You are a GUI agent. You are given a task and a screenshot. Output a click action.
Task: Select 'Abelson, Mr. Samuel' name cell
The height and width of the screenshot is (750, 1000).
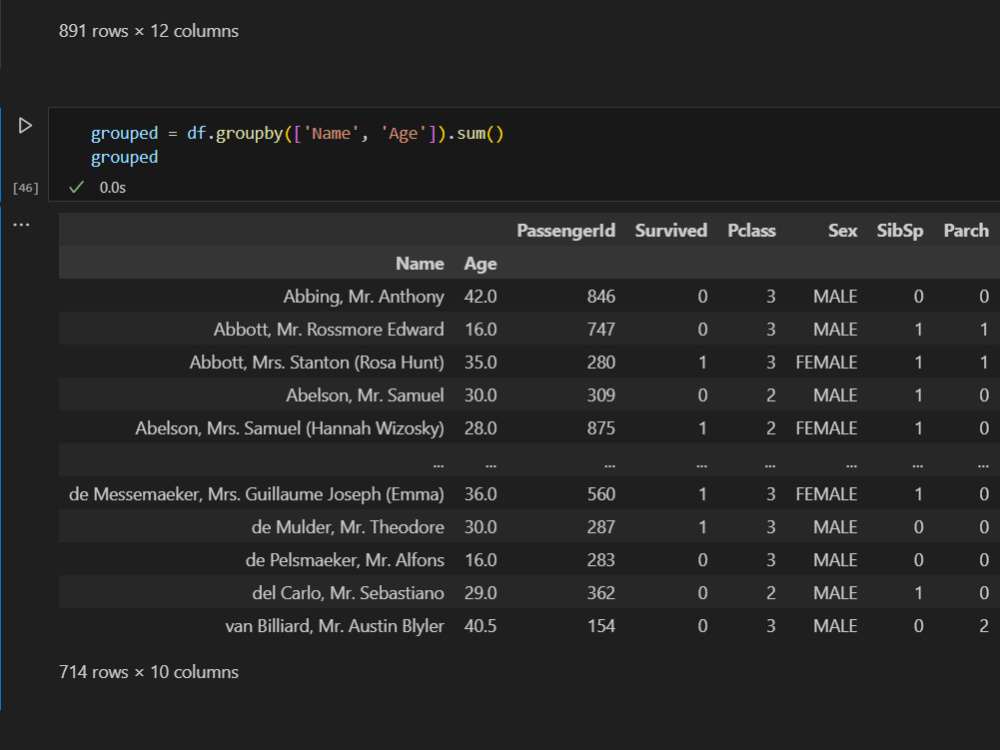tap(365, 395)
